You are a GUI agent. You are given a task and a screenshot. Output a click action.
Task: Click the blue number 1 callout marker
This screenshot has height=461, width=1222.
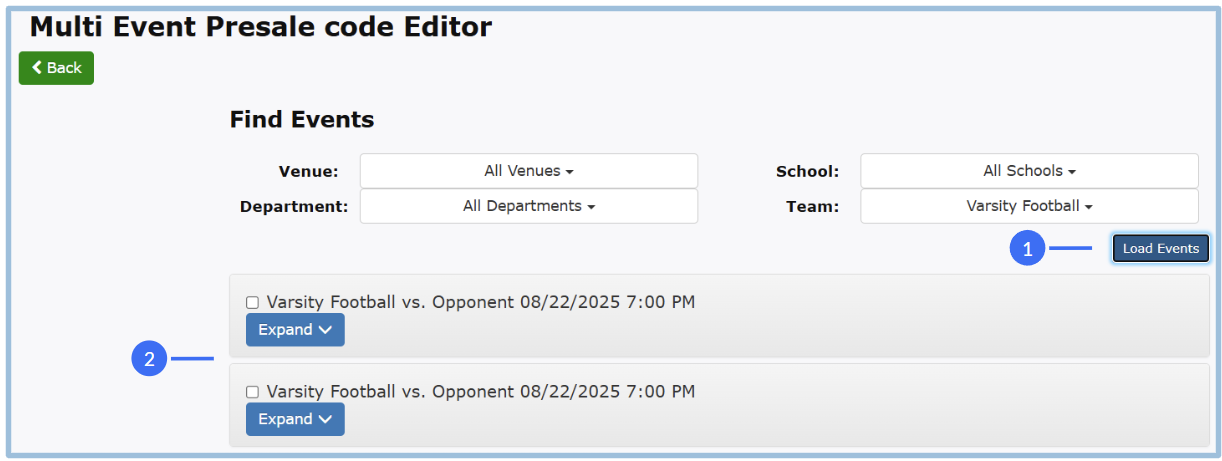pyautogui.click(x=1027, y=248)
